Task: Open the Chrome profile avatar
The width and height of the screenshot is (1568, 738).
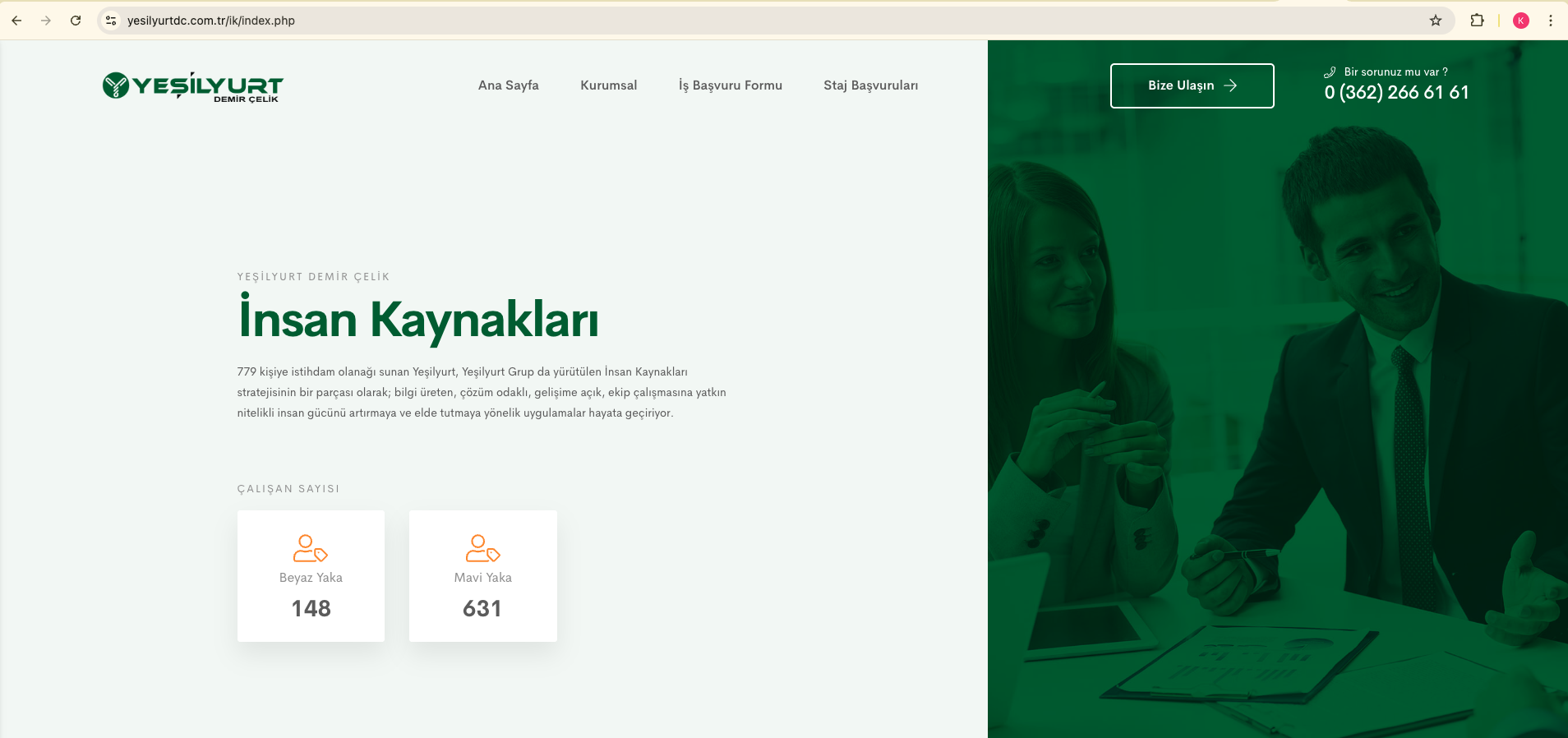Action: point(1521,21)
